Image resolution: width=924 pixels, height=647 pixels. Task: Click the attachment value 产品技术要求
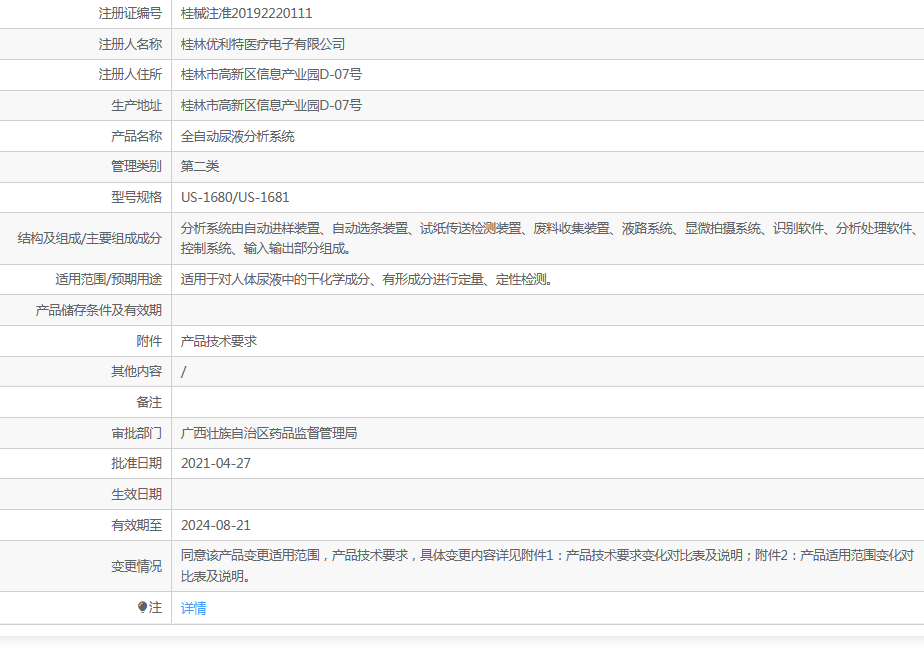[x=219, y=341]
